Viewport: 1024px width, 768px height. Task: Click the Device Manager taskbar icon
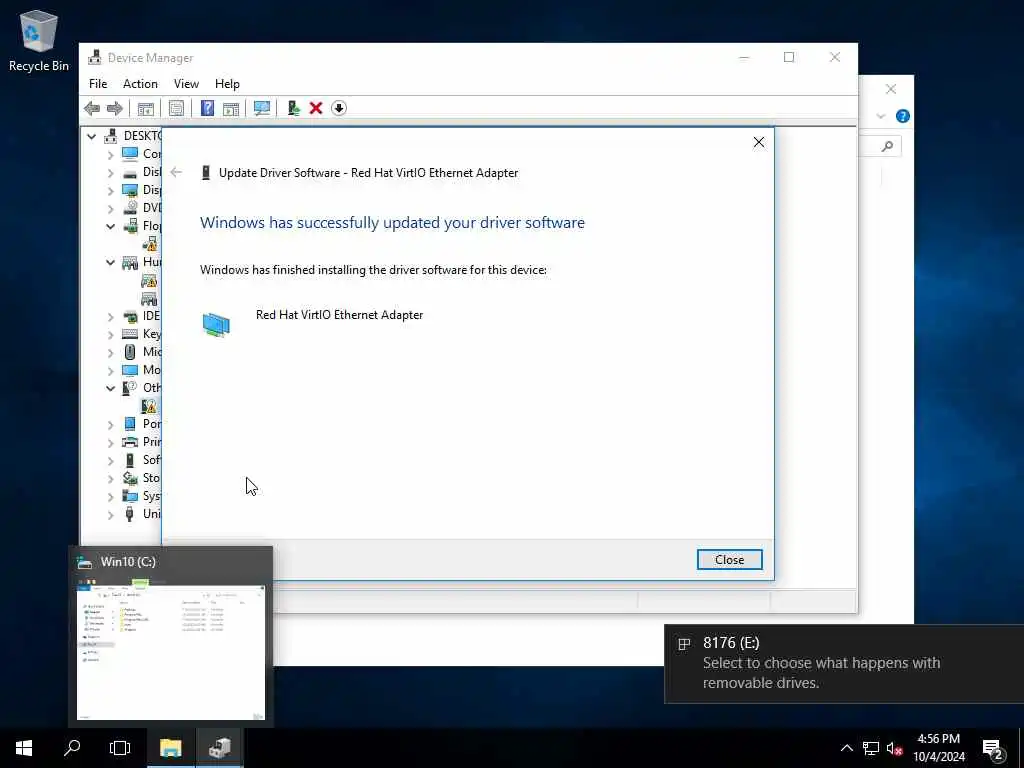(x=219, y=748)
